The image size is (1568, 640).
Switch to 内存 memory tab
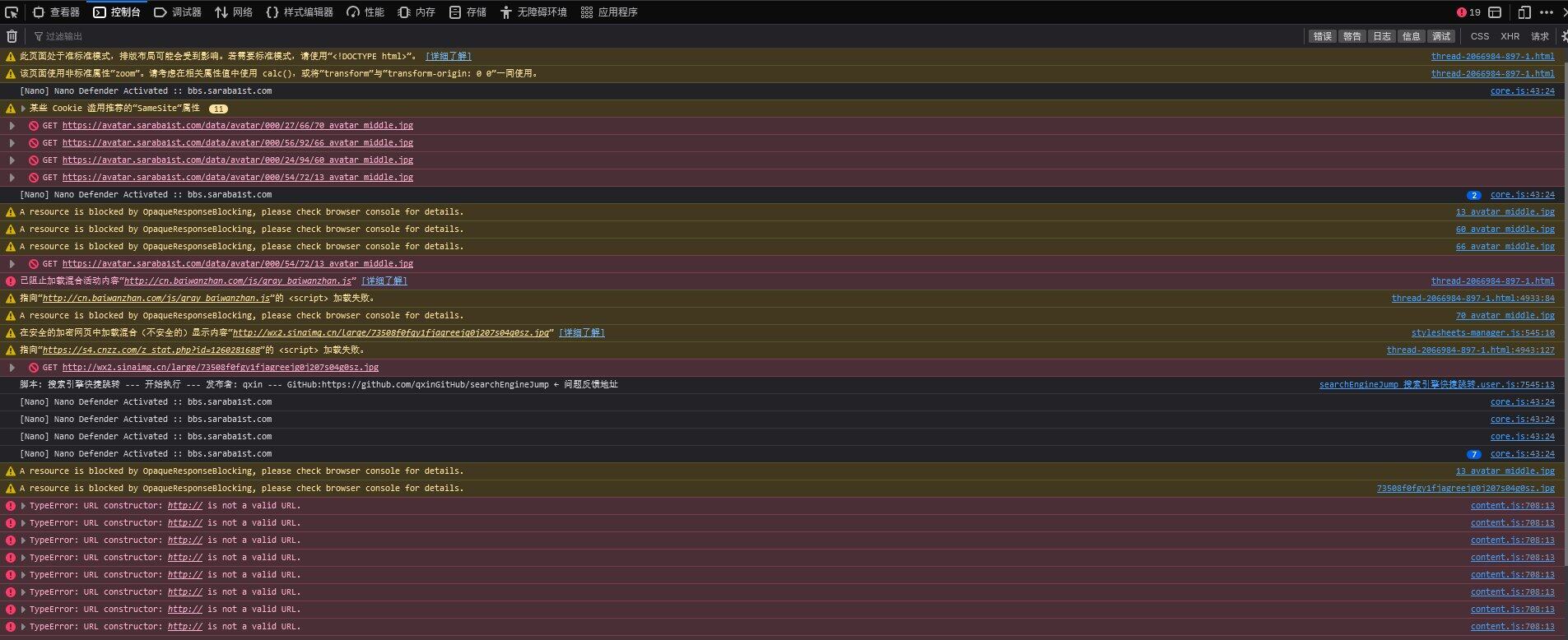pyautogui.click(x=416, y=12)
